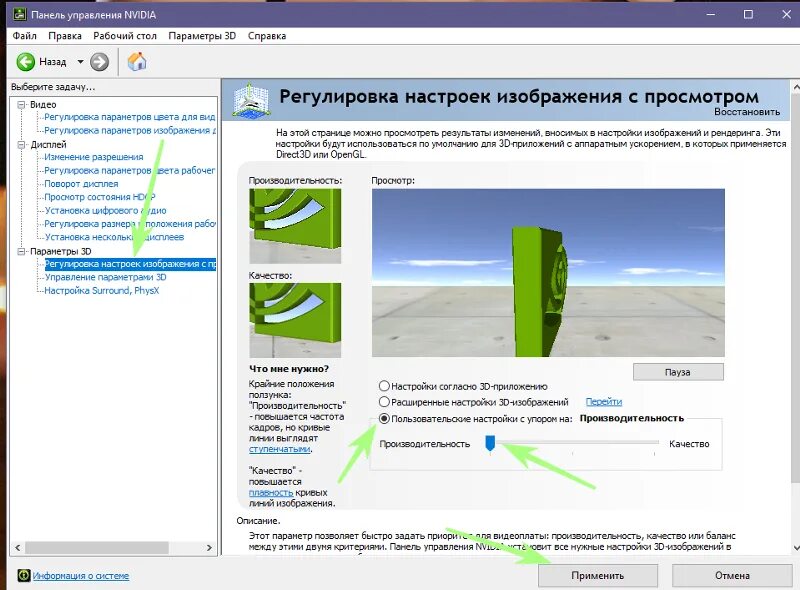Click the Качество preview thumbnail
The width and height of the screenshot is (800, 590).
pyautogui.click(x=295, y=320)
